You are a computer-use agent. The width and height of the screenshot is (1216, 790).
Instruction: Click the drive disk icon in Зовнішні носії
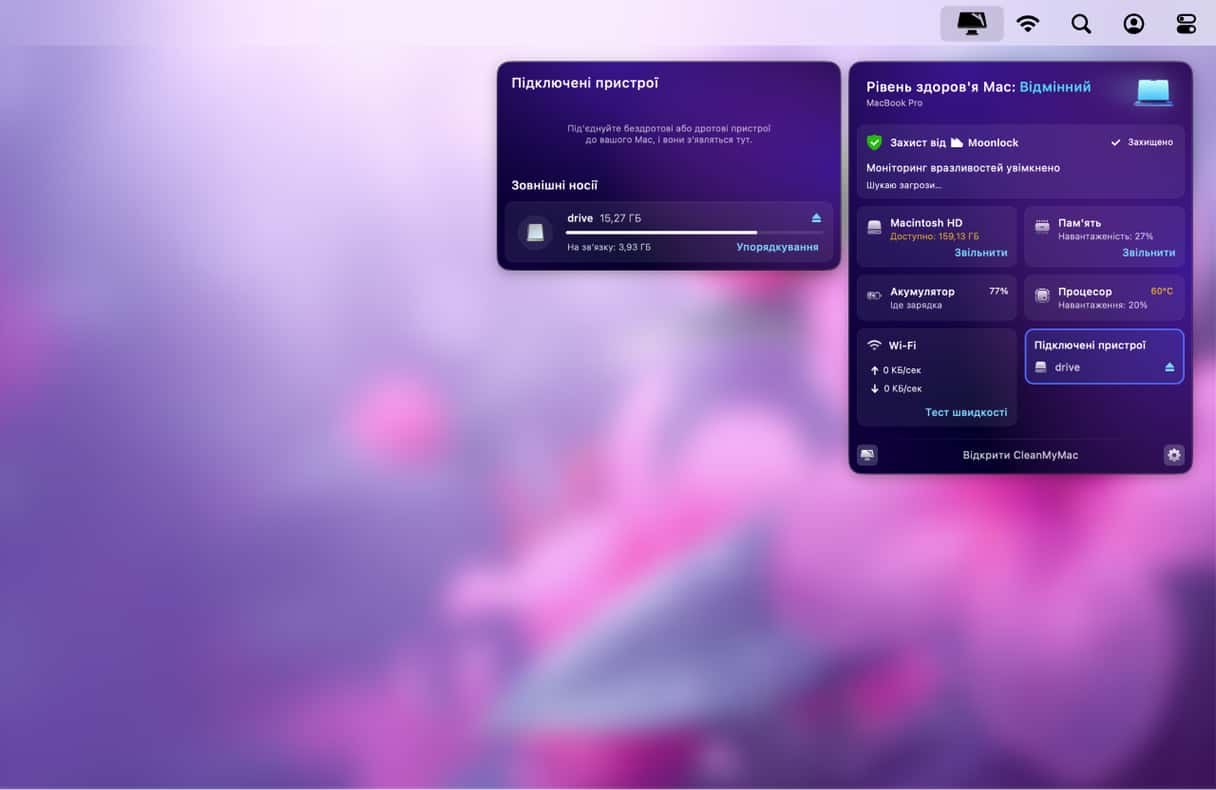[536, 232]
